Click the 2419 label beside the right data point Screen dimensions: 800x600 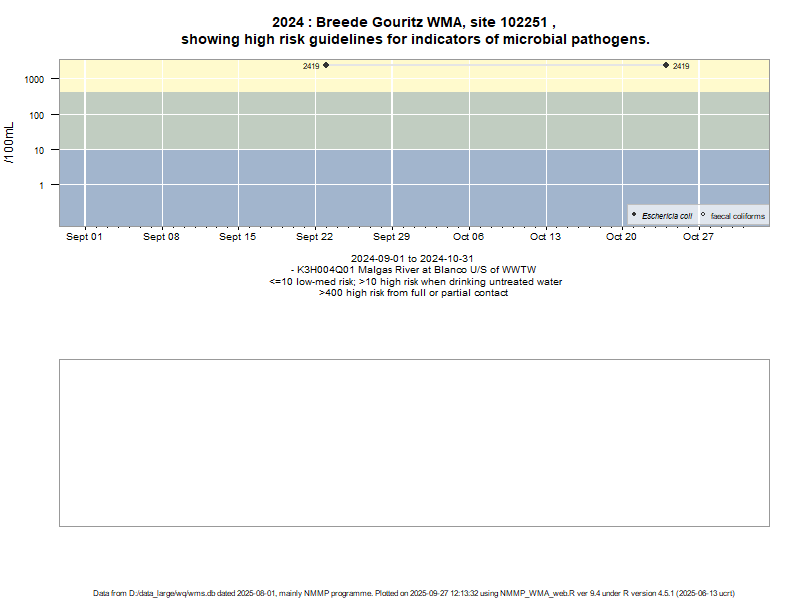pyautogui.click(x=681, y=66)
